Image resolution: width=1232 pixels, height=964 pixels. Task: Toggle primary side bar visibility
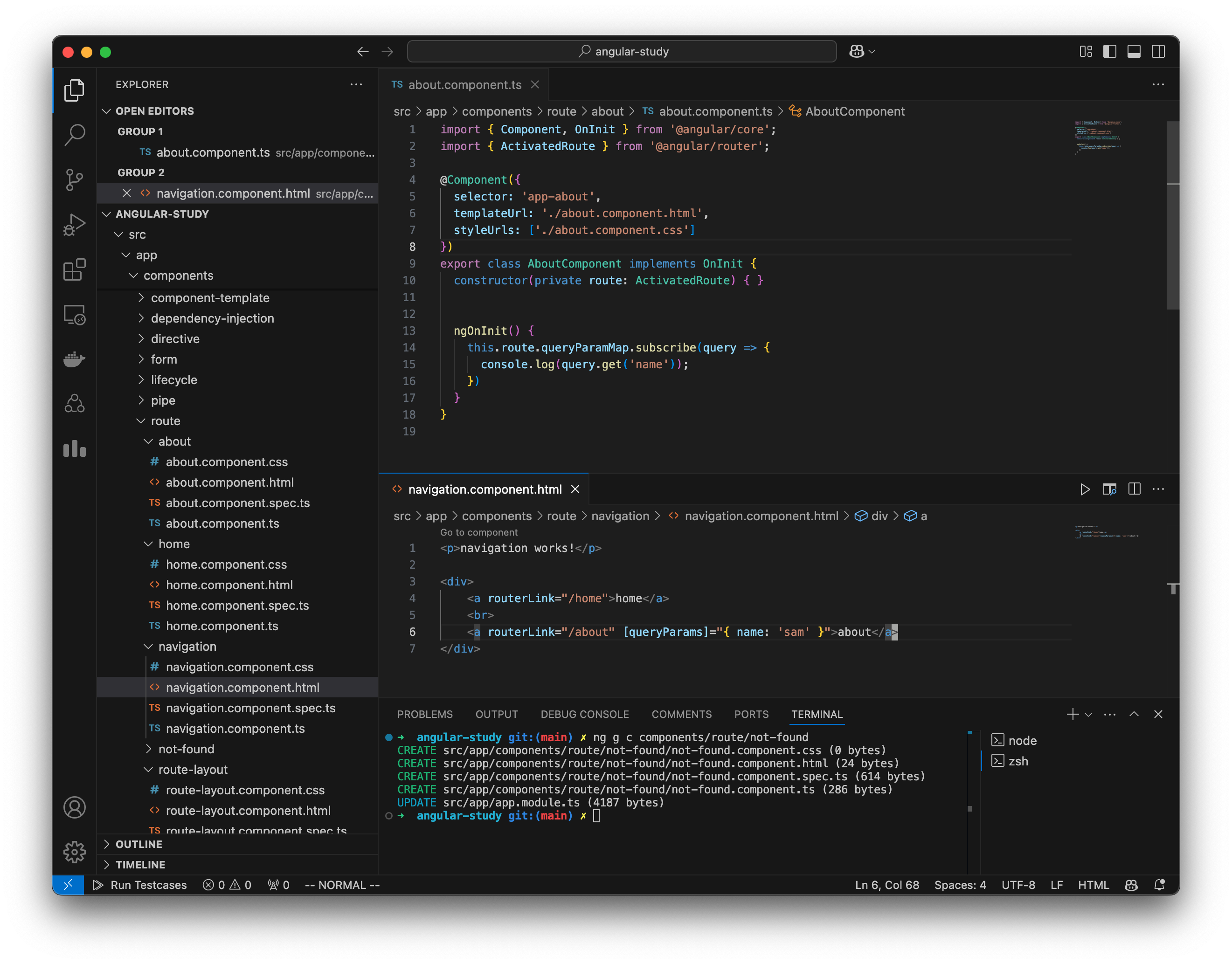pos(1109,52)
